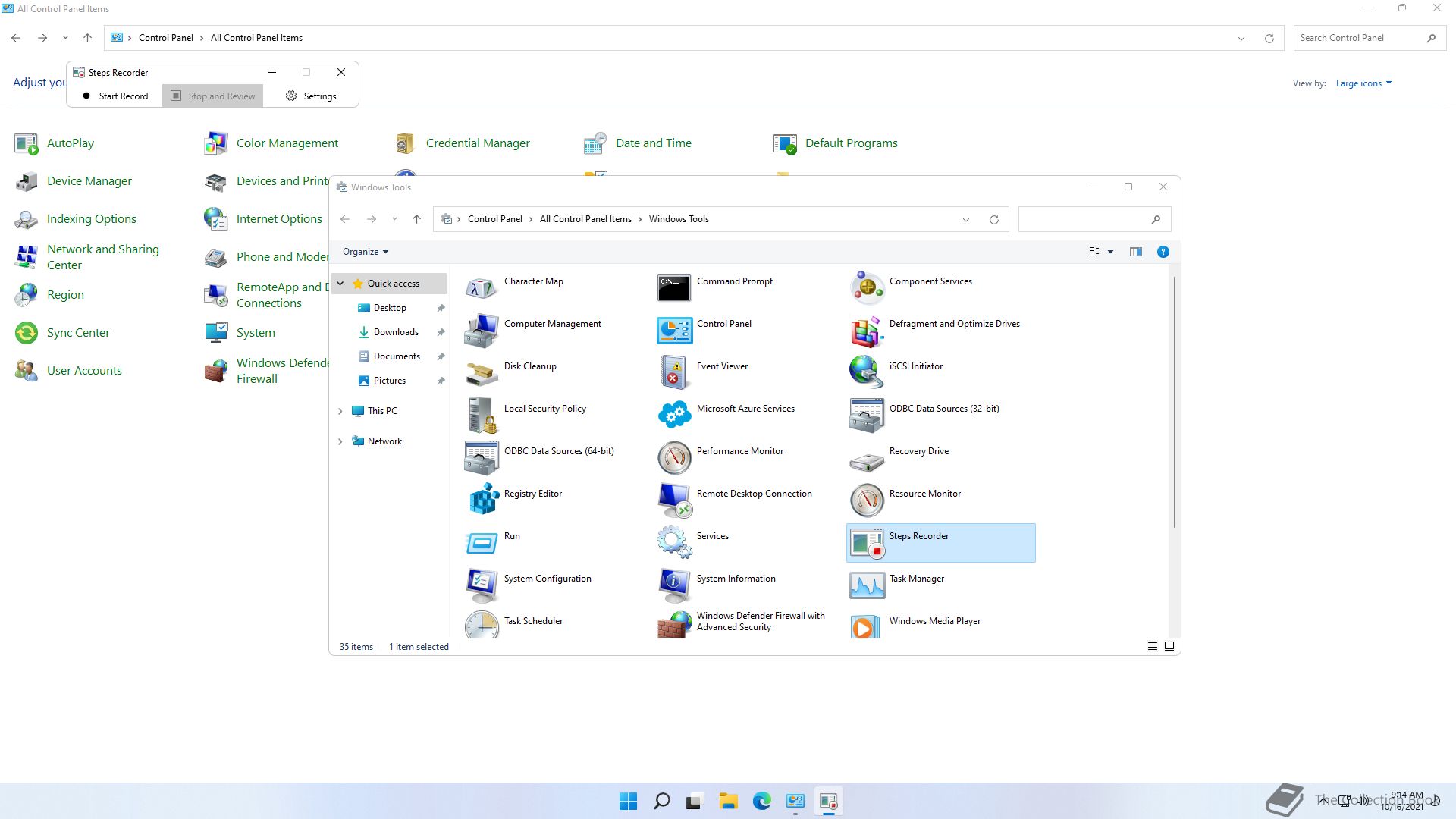Open Date and Time link
Image resolution: width=1456 pixels, height=819 pixels.
coord(654,143)
